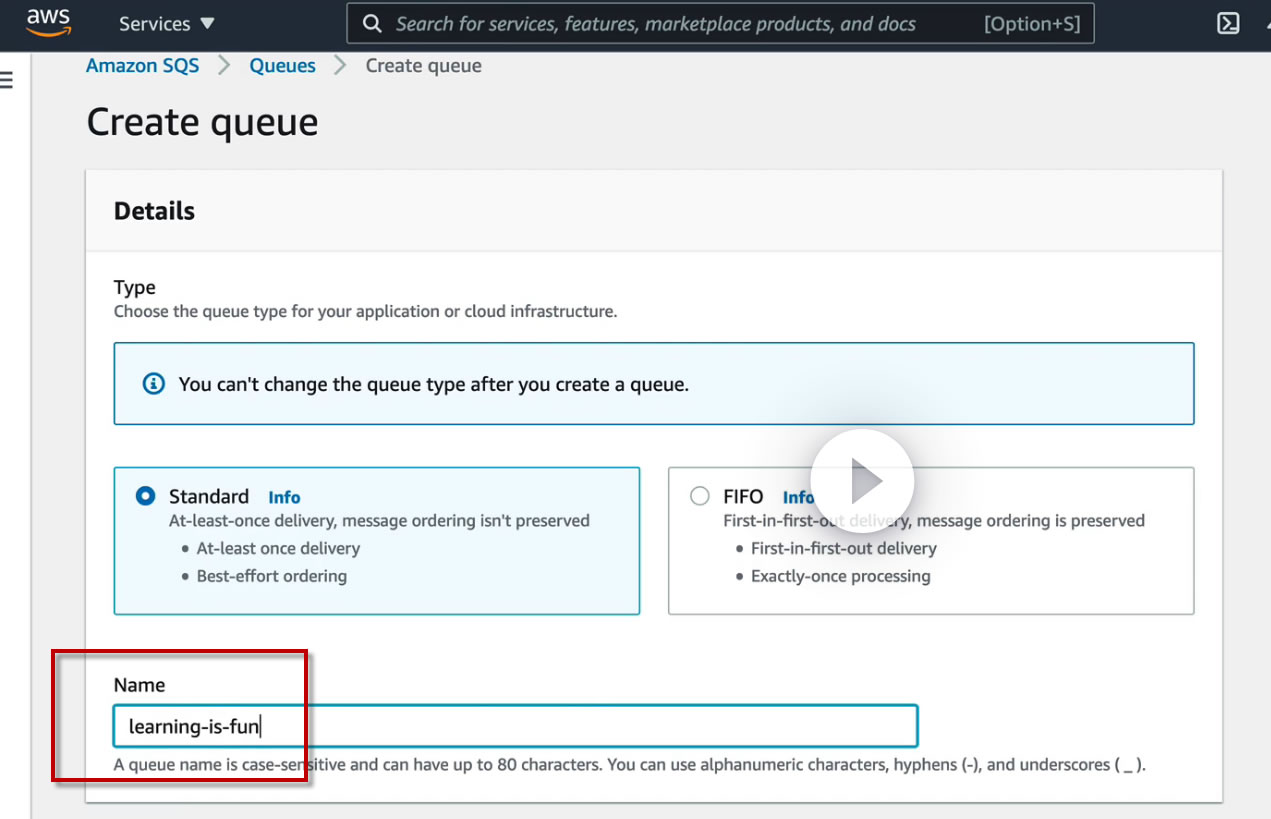Click the 'First-in-first-out delivery' bullet text

tap(844, 548)
